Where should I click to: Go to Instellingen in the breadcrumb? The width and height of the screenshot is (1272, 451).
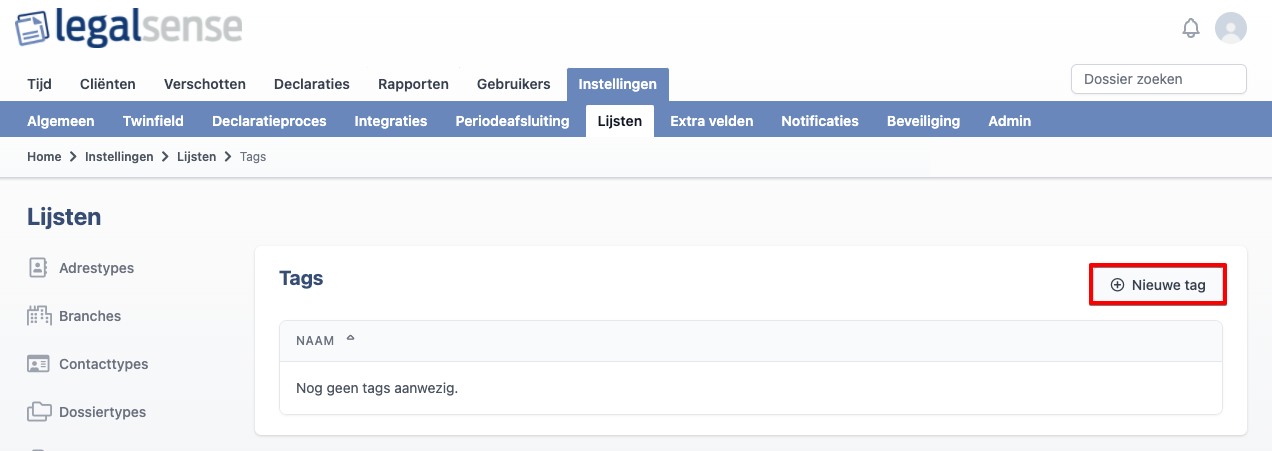[119, 157]
